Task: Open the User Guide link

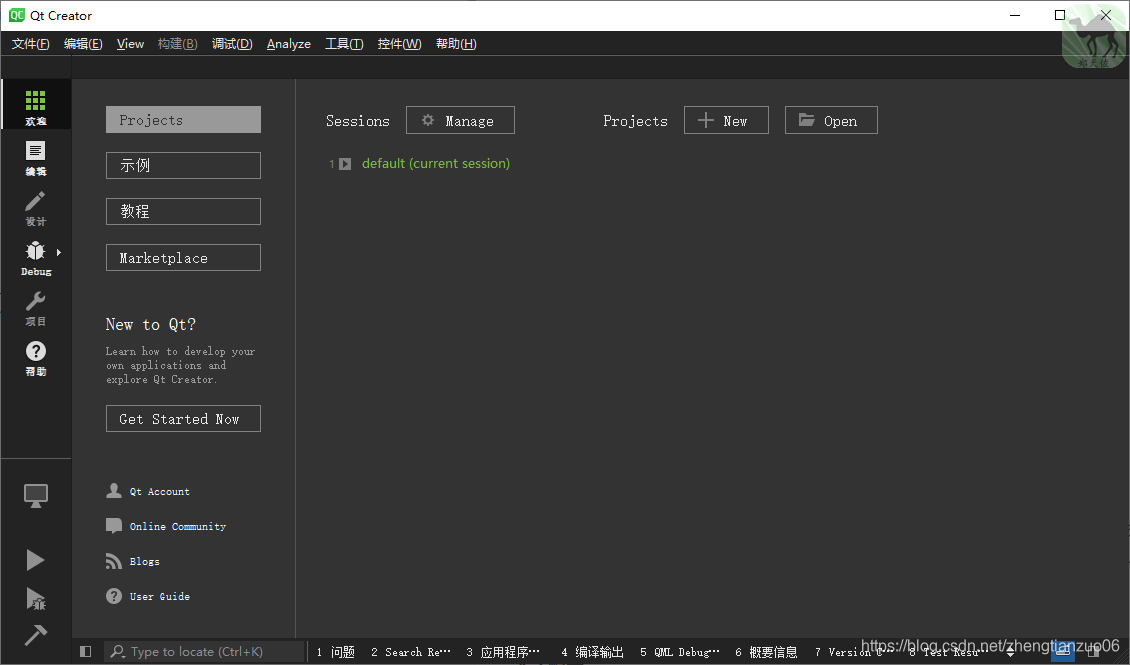Action: click(148, 596)
